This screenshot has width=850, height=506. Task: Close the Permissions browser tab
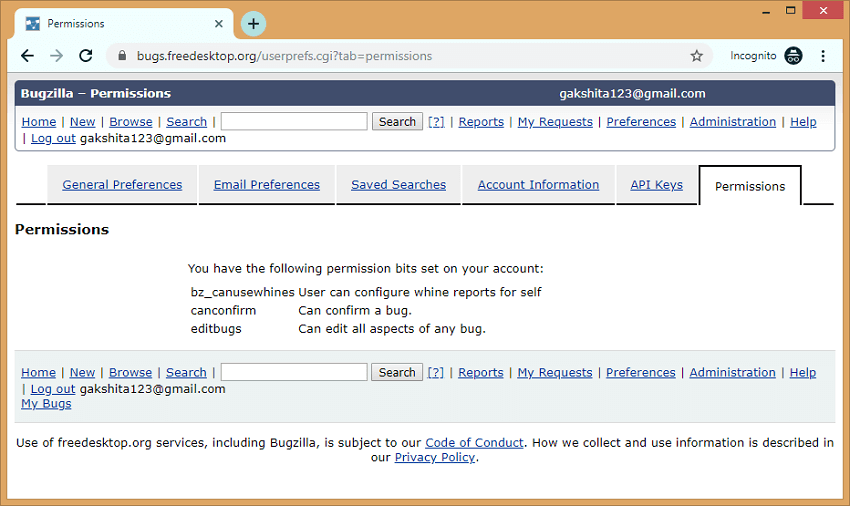coord(216,23)
